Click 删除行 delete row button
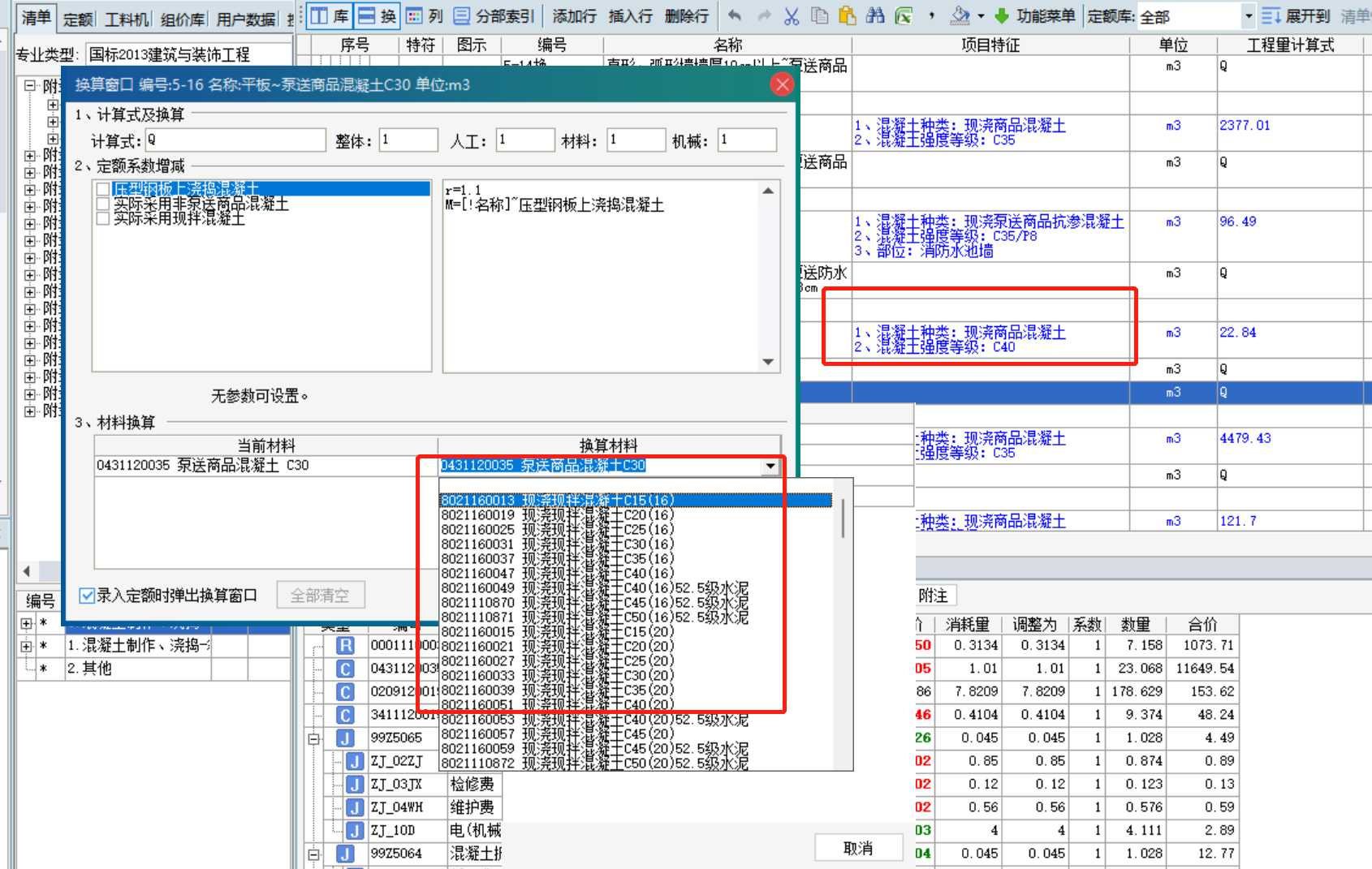 coord(686,16)
